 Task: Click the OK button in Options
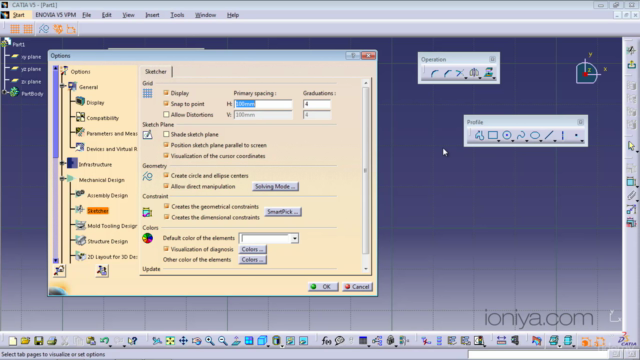323,287
